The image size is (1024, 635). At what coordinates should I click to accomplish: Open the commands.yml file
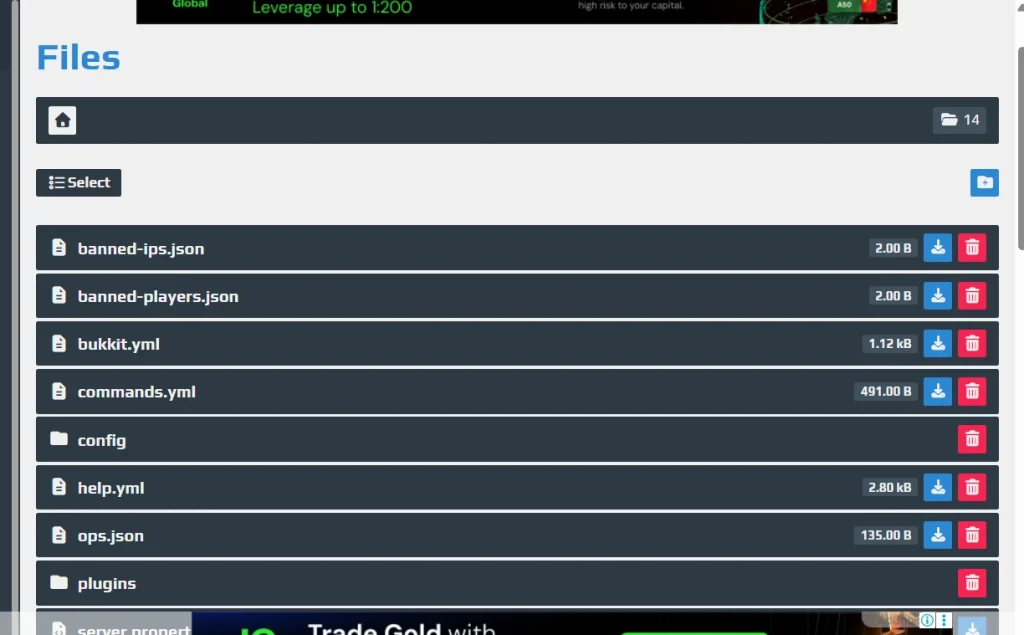pyautogui.click(x=136, y=393)
